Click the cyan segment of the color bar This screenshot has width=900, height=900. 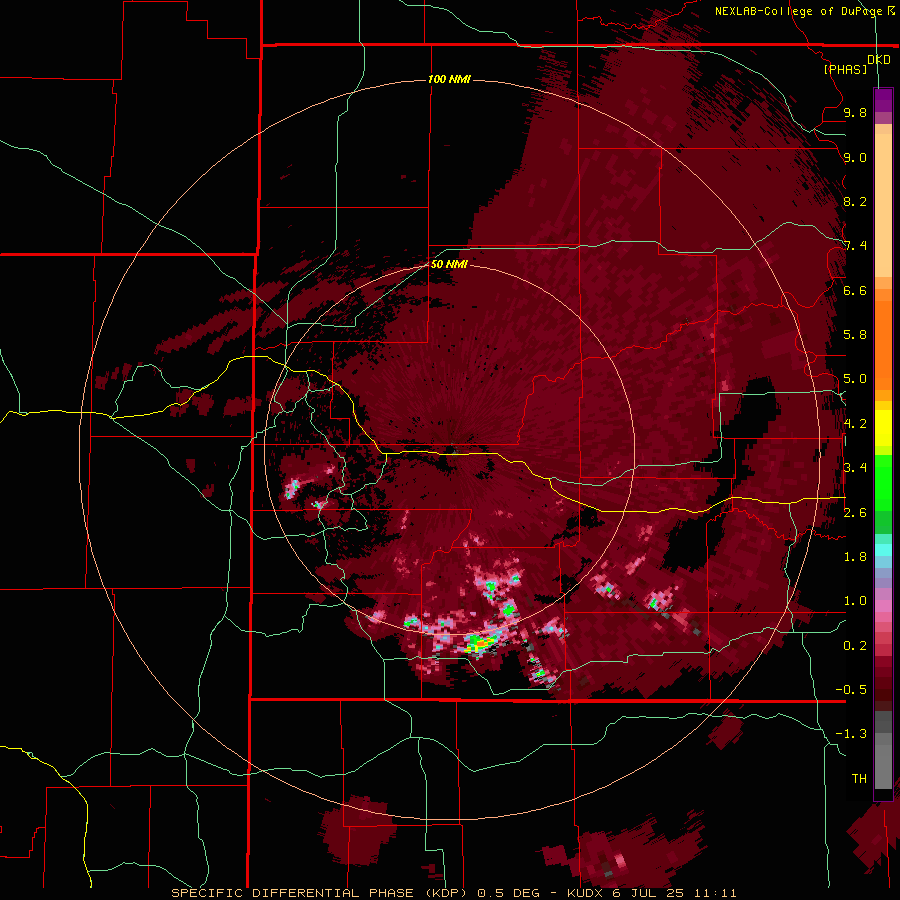(883, 550)
